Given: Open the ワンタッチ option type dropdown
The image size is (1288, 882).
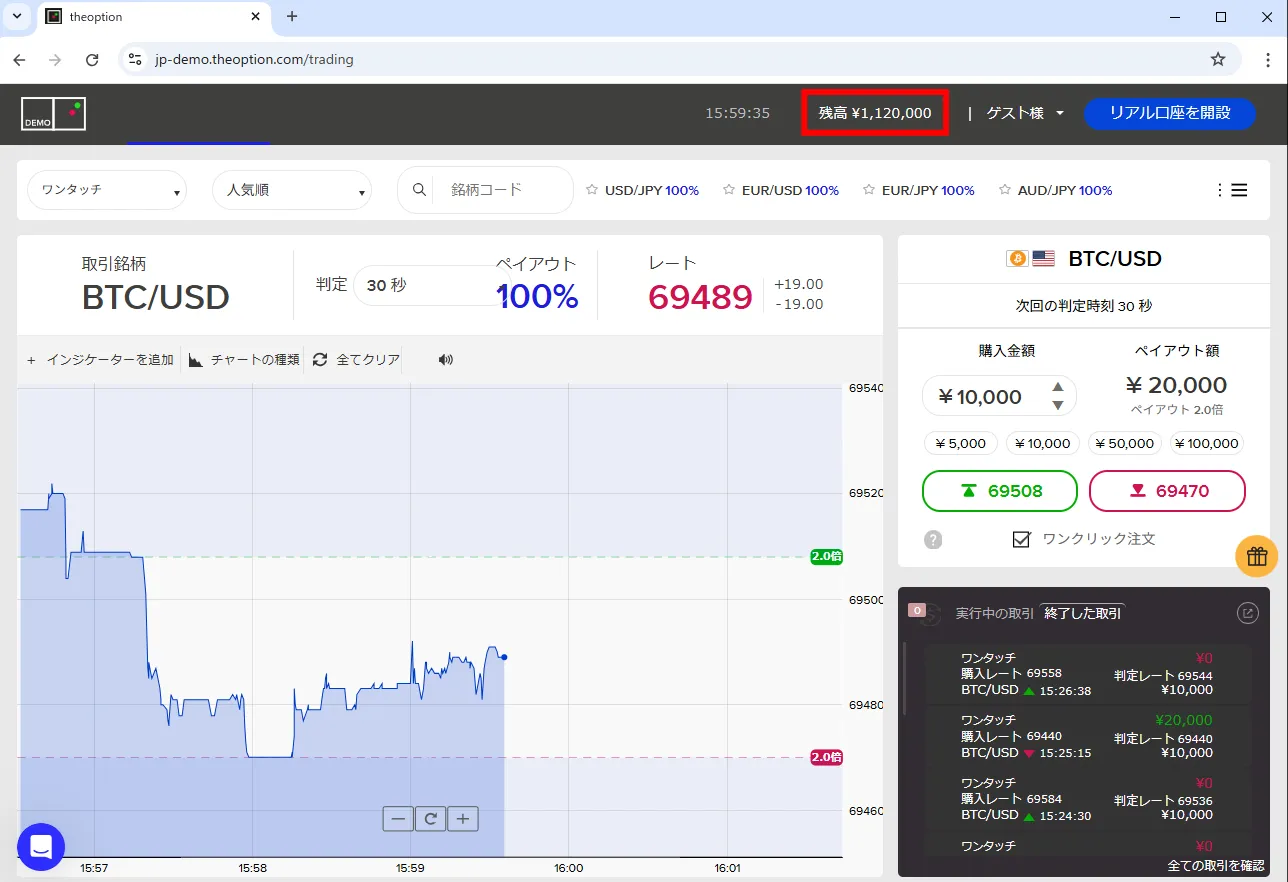Looking at the screenshot, I should coord(107,190).
